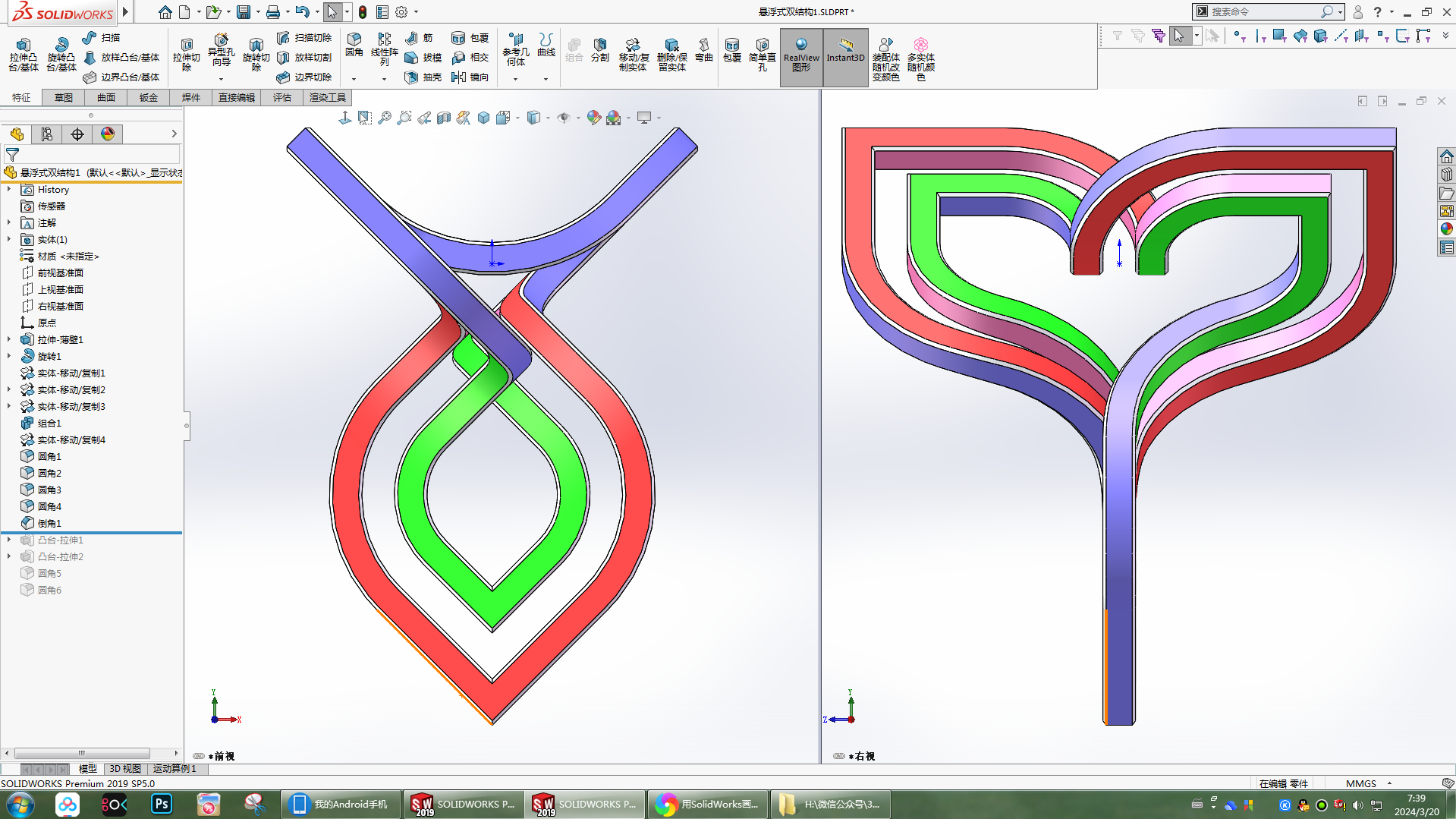Open the Options gear in title toolbar
This screenshot has height=819, width=1456.
[401, 12]
